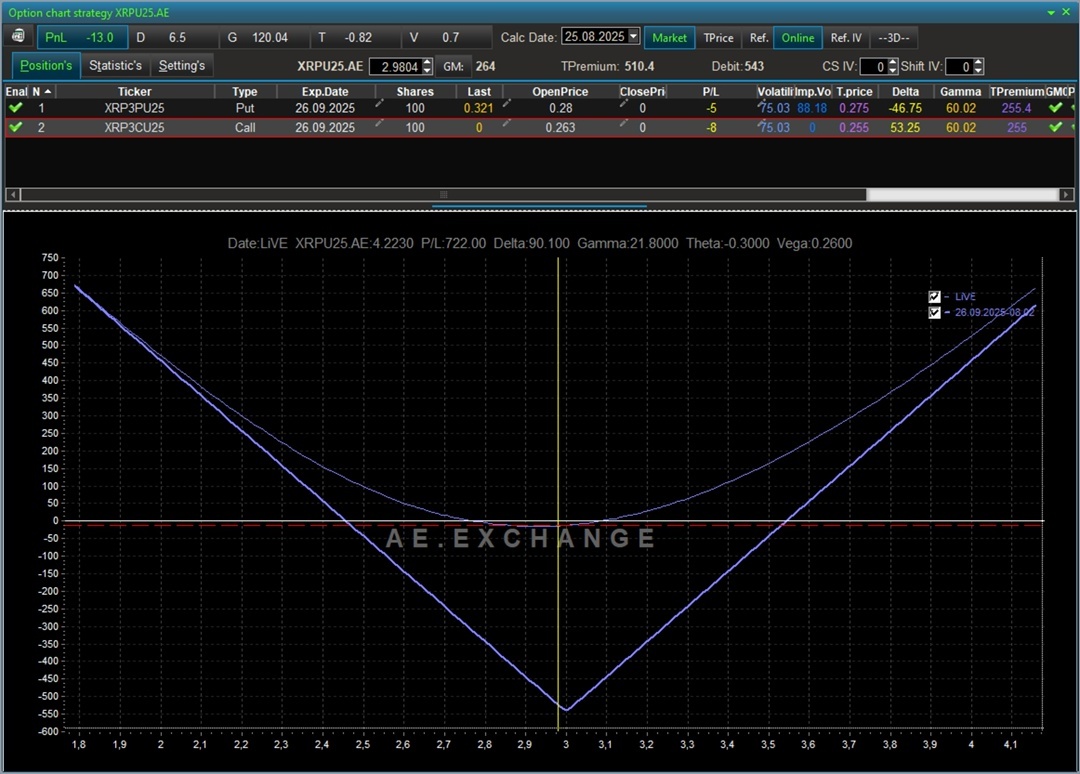1080x774 pixels.
Task: Edit OpenPrice via pencil in XRP3PU25 row
Action: click(x=507, y=104)
